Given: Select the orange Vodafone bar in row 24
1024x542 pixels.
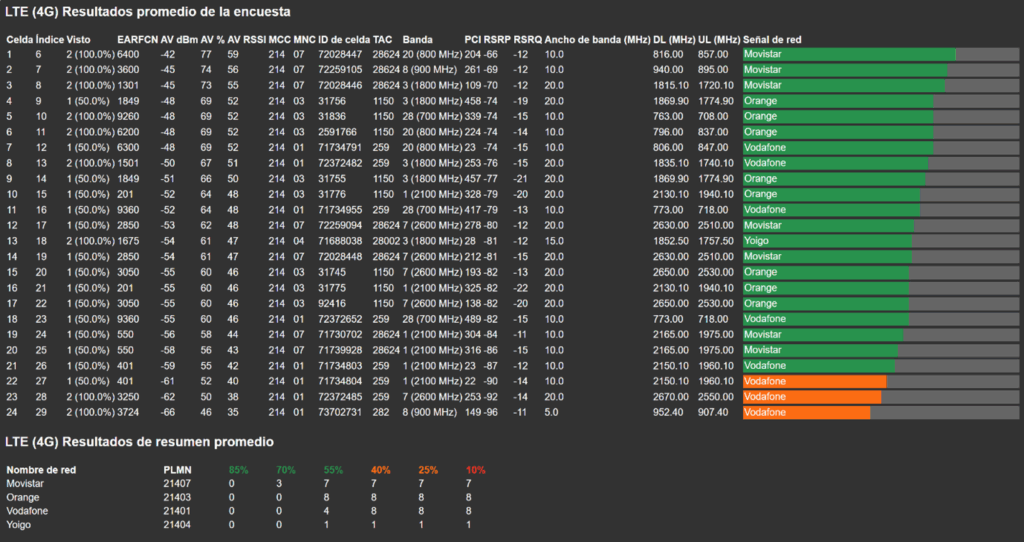Looking at the screenshot, I should 806,412.
